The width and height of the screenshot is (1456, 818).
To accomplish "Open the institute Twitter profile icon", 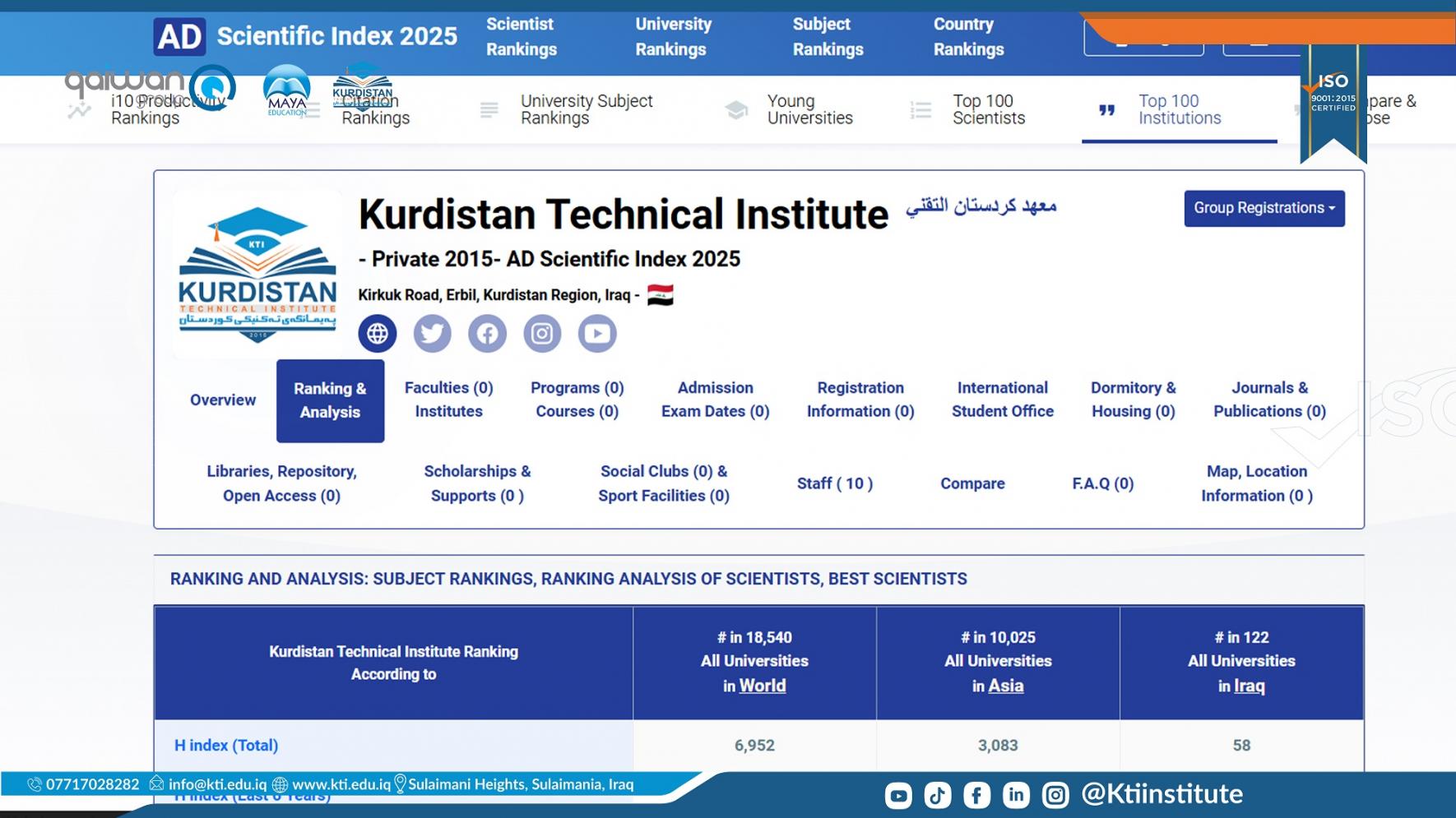I will 433,334.
